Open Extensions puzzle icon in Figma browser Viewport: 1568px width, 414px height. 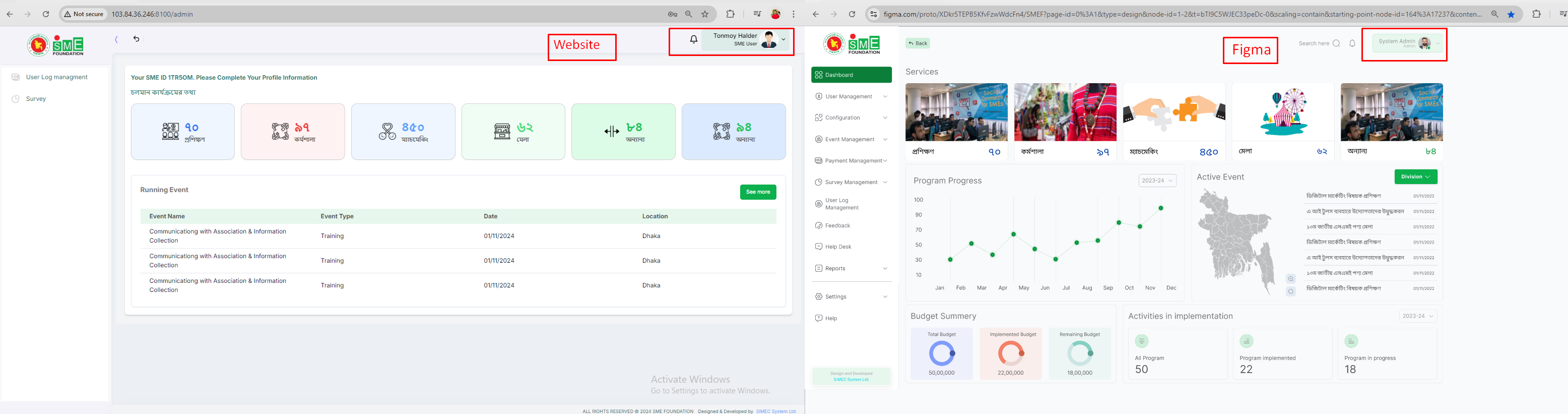(x=1536, y=14)
